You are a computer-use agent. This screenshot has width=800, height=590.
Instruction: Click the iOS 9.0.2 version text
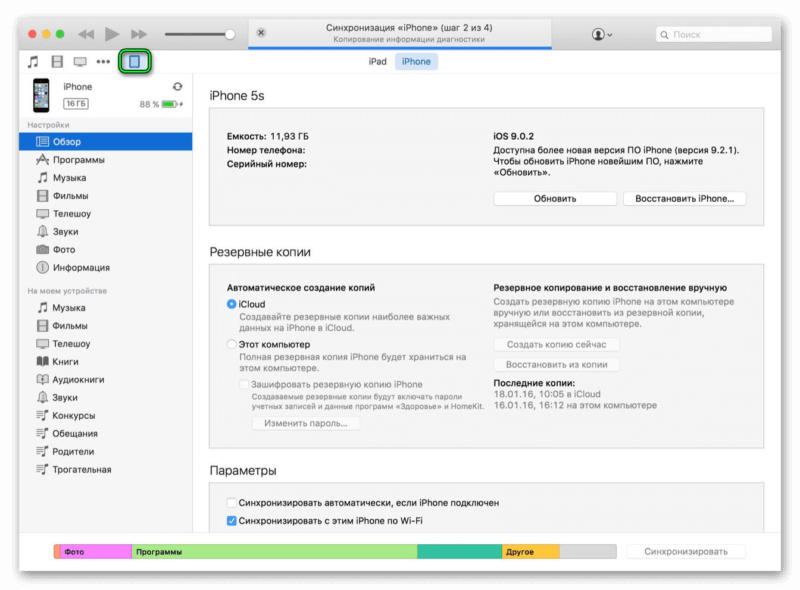(x=513, y=136)
